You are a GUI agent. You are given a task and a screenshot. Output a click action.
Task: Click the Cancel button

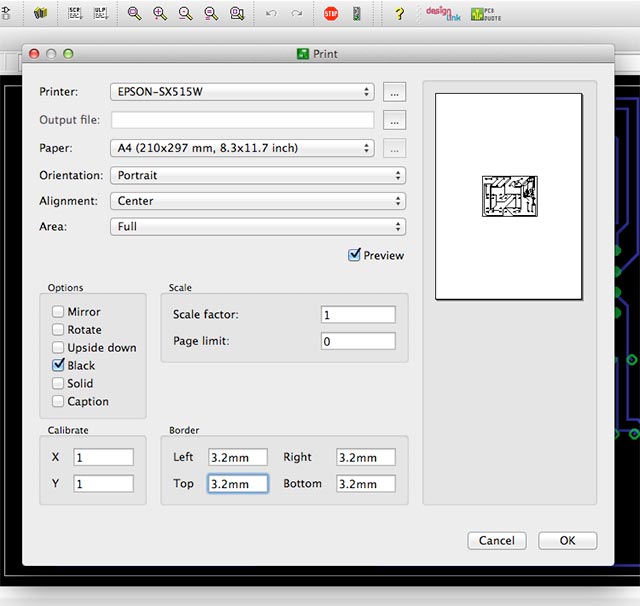point(497,540)
